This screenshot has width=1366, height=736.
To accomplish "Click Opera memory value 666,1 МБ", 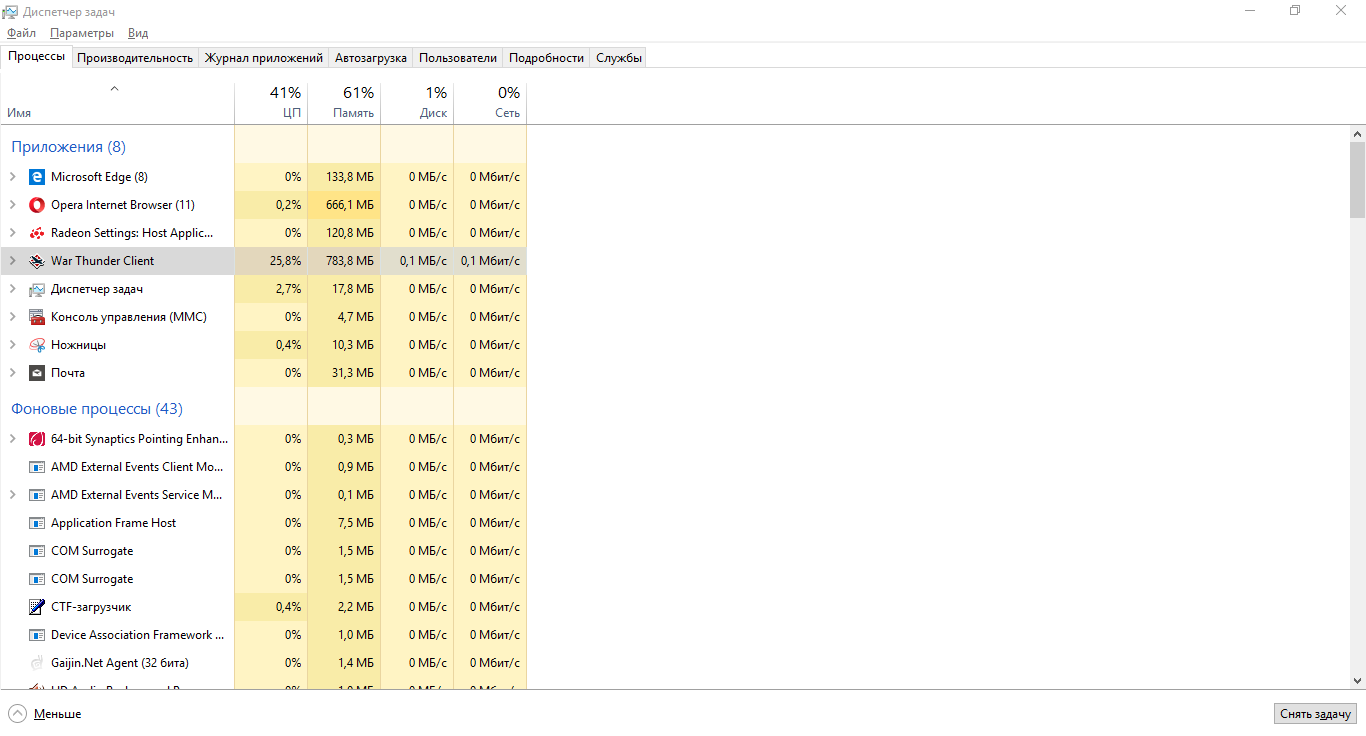I will click(x=350, y=205).
